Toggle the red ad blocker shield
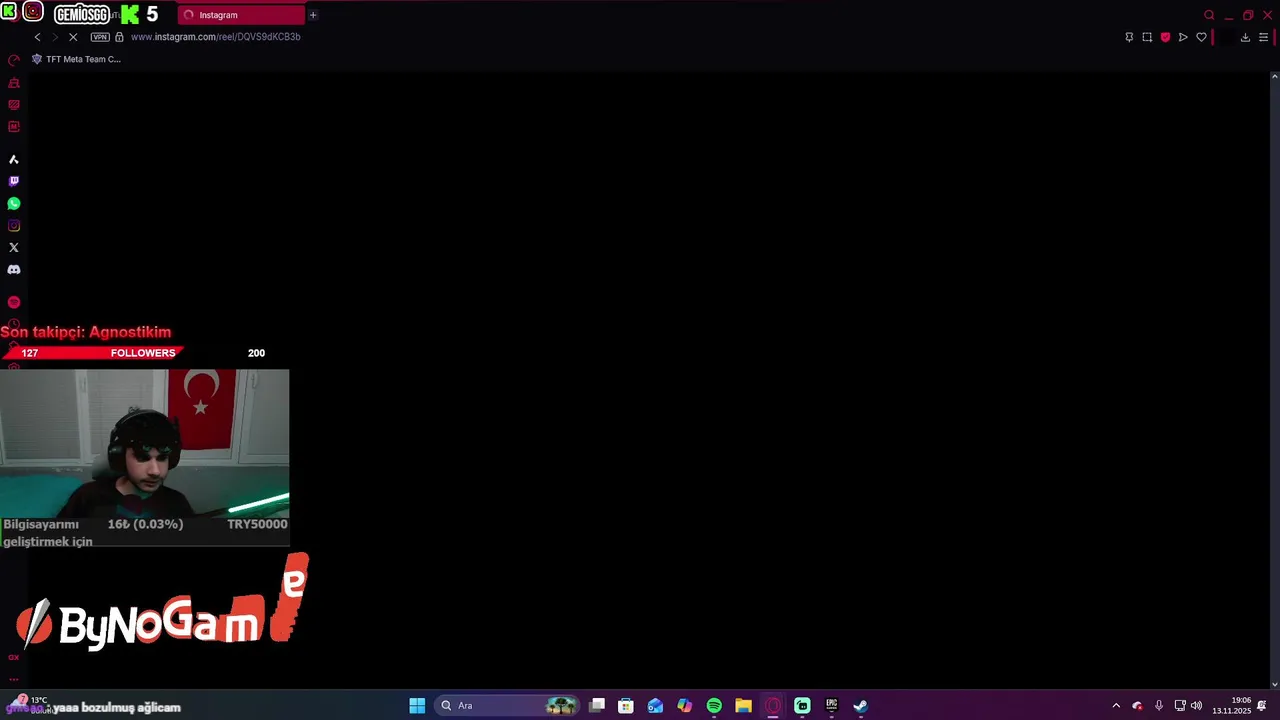 (1165, 37)
